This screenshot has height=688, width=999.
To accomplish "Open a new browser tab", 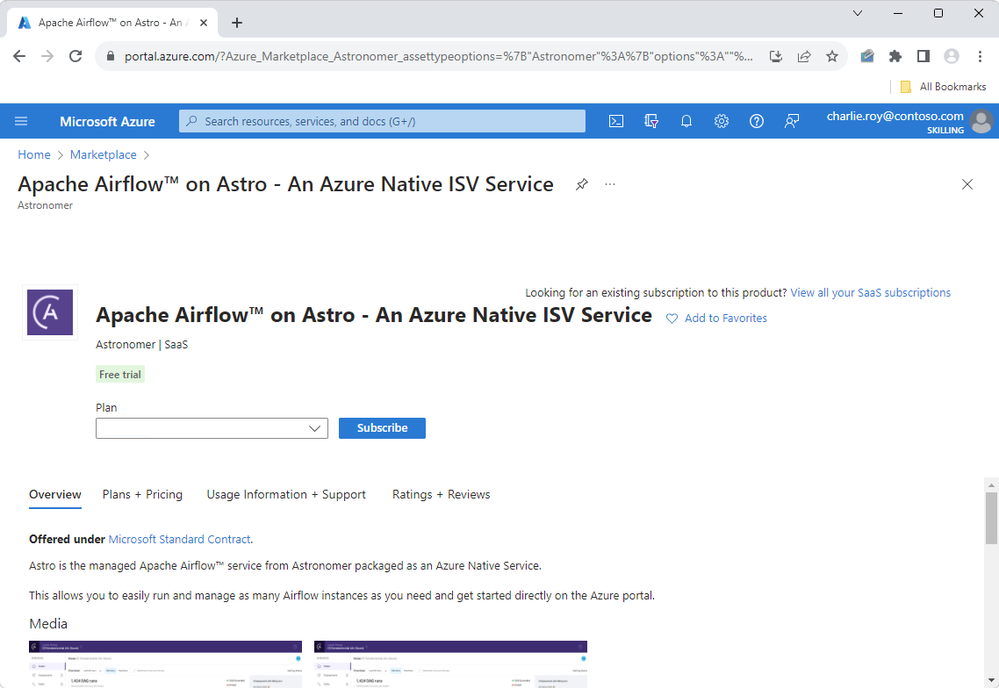I will coord(237,23).
